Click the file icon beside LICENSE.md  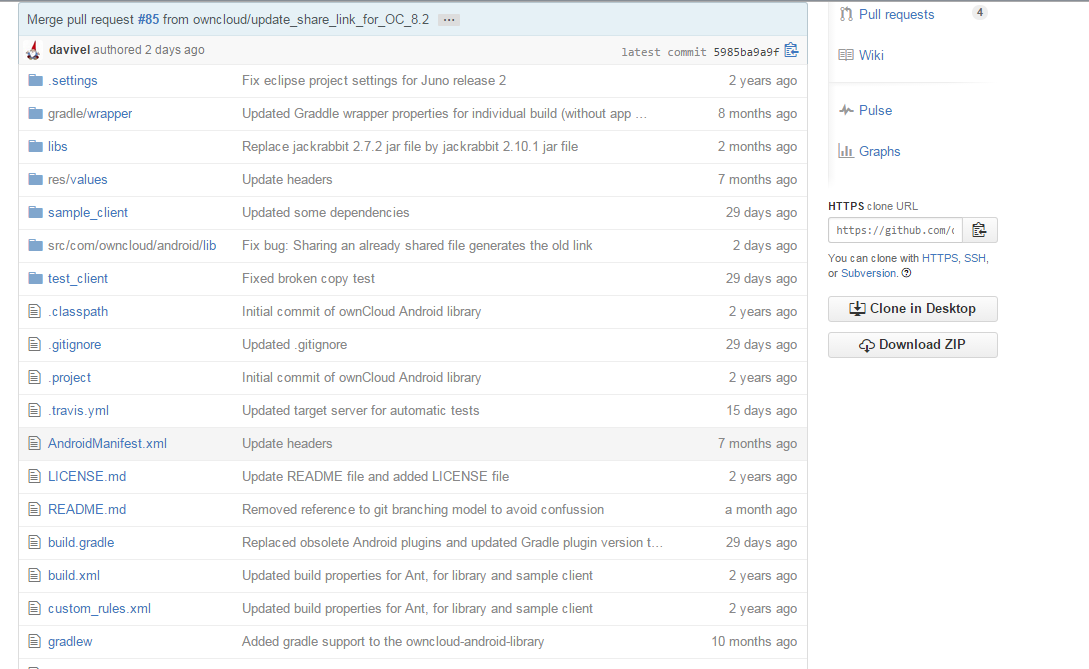click(x=35, y=477)
